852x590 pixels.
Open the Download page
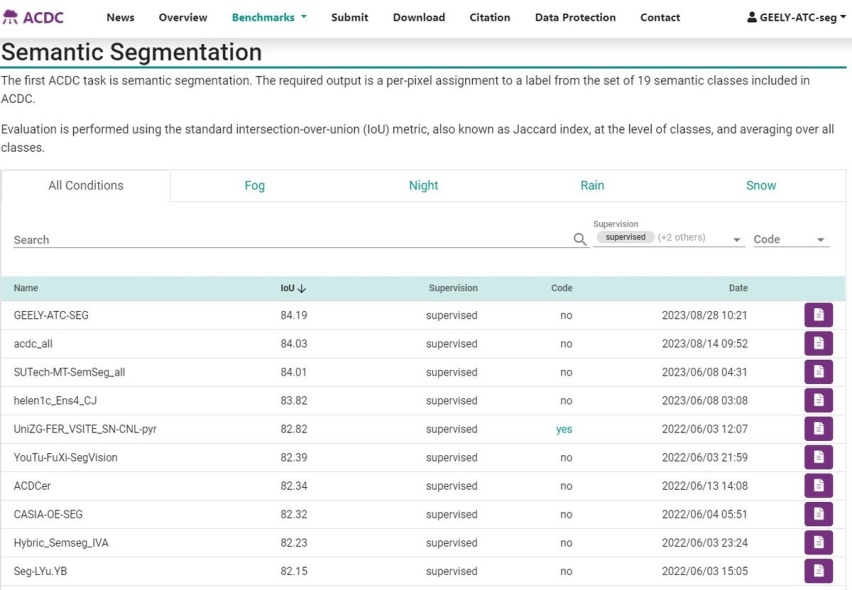pos(419,17)
